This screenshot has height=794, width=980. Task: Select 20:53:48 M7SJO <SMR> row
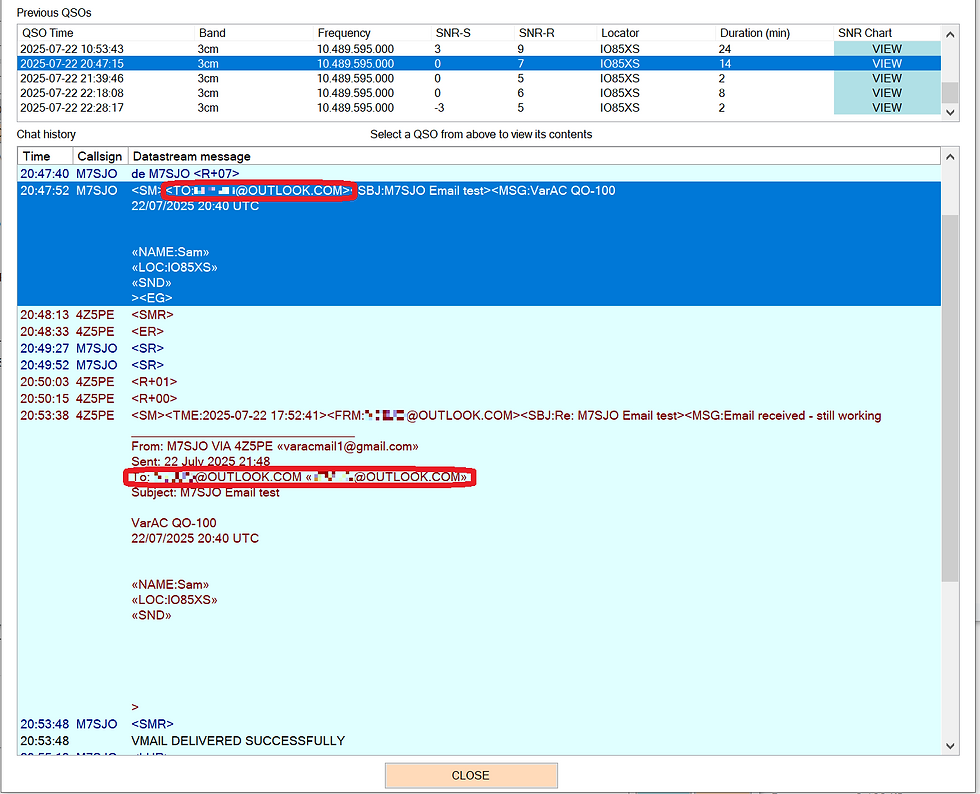point(479,724)
